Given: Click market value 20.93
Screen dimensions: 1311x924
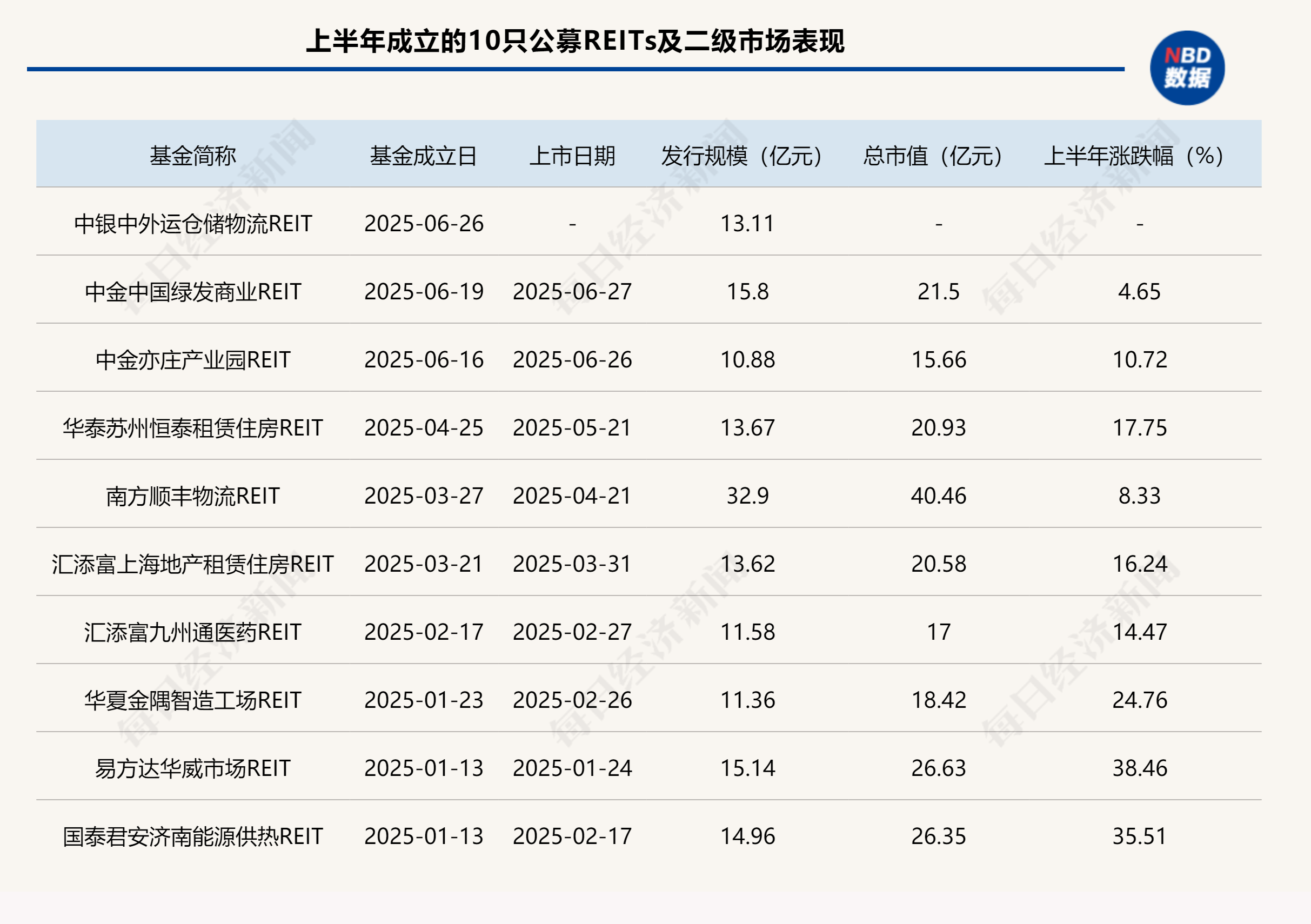Looking at the screenshot, I should tap(939, 427).
